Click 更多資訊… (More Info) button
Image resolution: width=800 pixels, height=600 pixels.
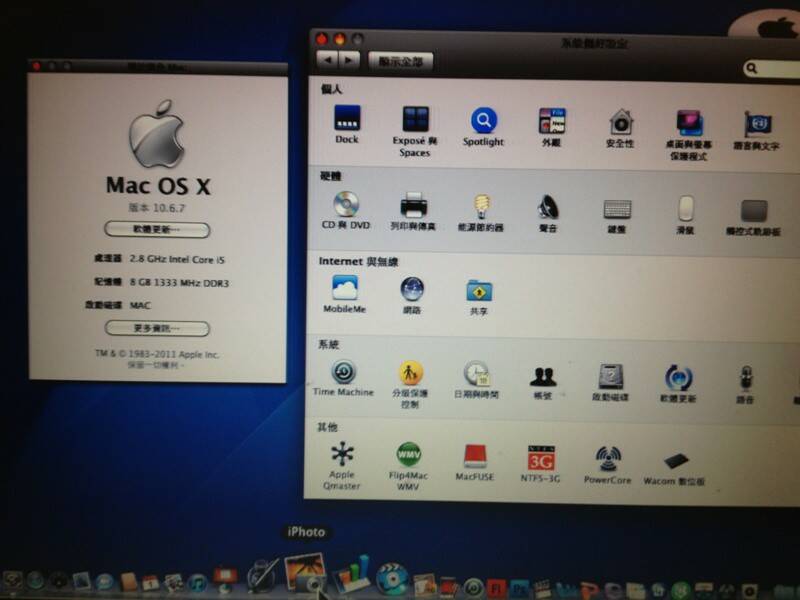click(x=157, y=328)
